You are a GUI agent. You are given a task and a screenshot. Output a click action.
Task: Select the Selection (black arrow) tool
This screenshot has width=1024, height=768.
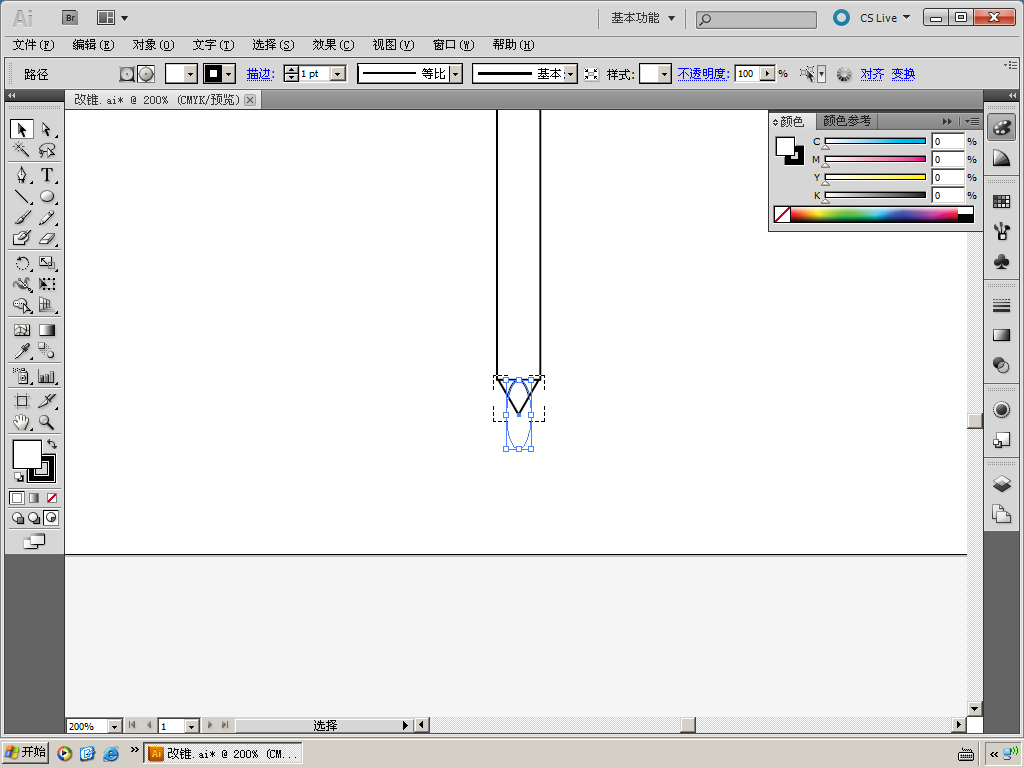coord(22,129)
